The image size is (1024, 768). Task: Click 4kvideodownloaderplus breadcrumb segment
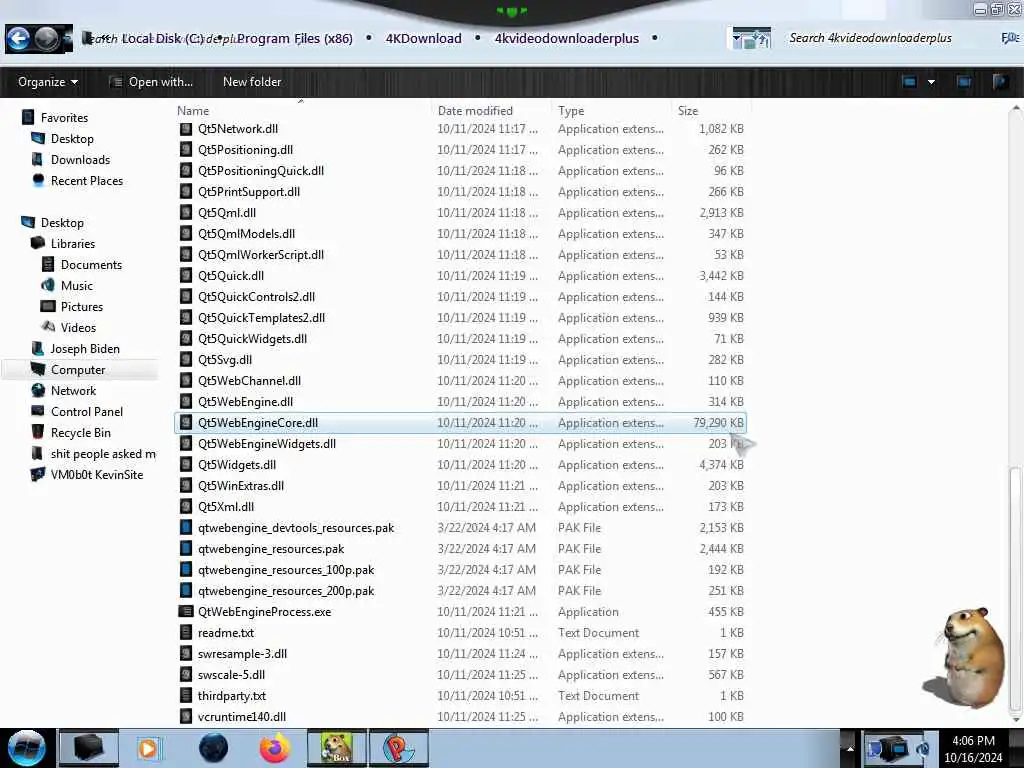(x=567, y=39)
